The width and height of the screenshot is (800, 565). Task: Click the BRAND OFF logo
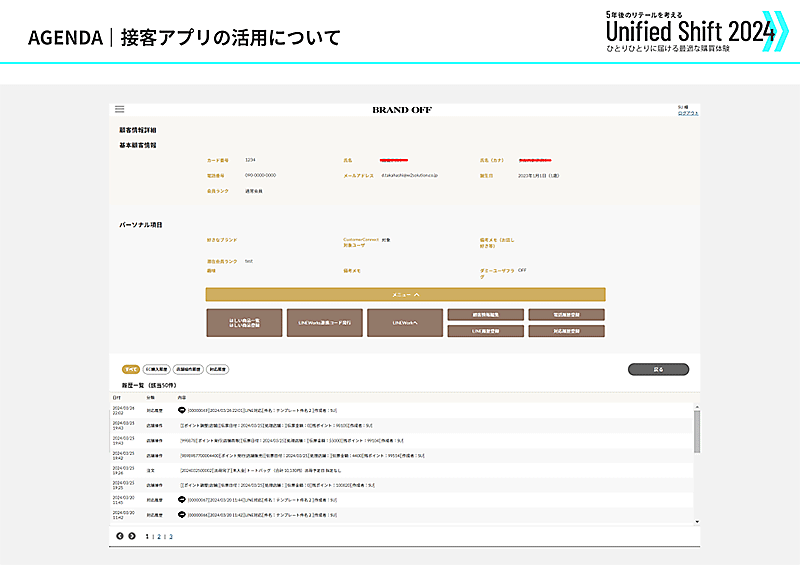pos(402,110)
